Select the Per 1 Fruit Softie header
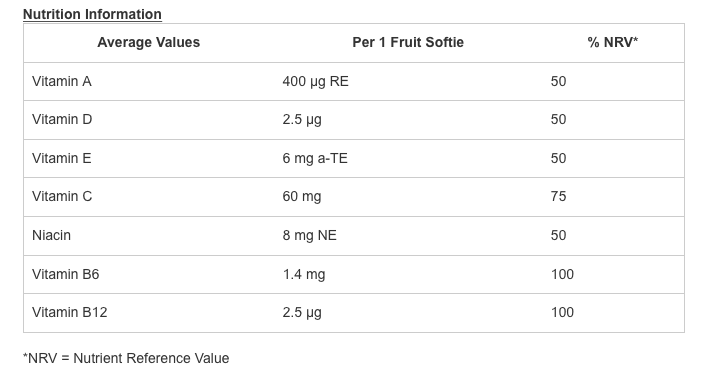The image size is (709, 379). [408, 42]
